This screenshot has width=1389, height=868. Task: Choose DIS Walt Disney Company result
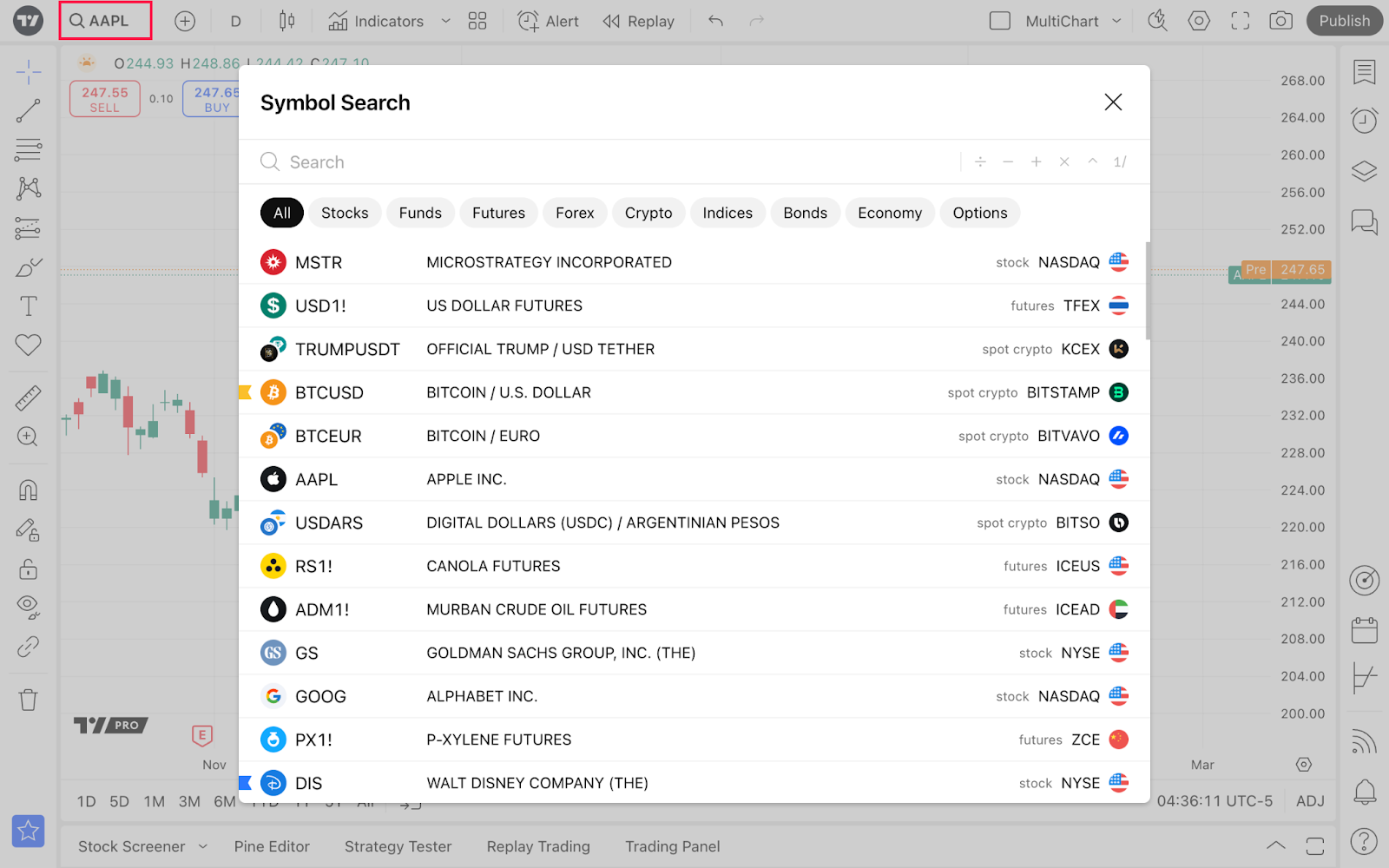click(694, 783)
